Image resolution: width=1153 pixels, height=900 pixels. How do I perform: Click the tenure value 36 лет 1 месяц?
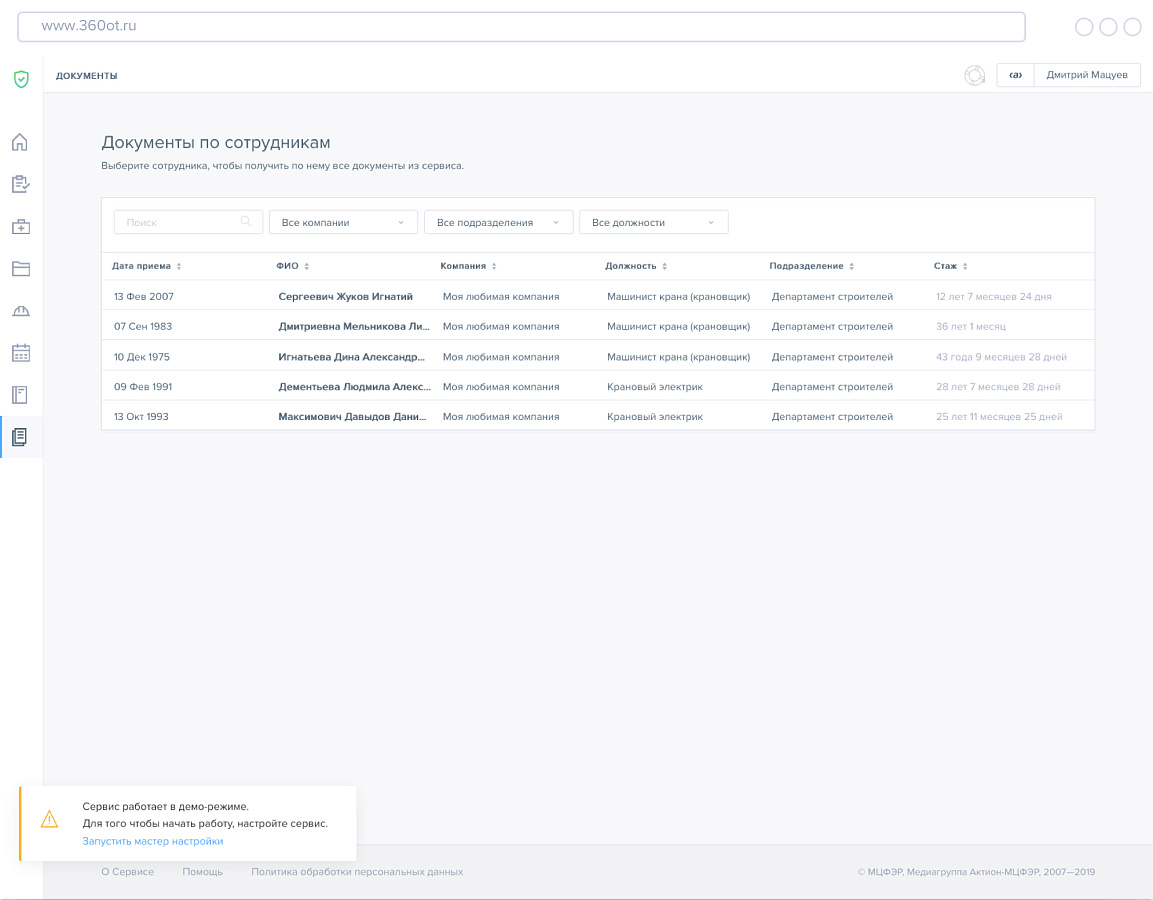[971, 326]
